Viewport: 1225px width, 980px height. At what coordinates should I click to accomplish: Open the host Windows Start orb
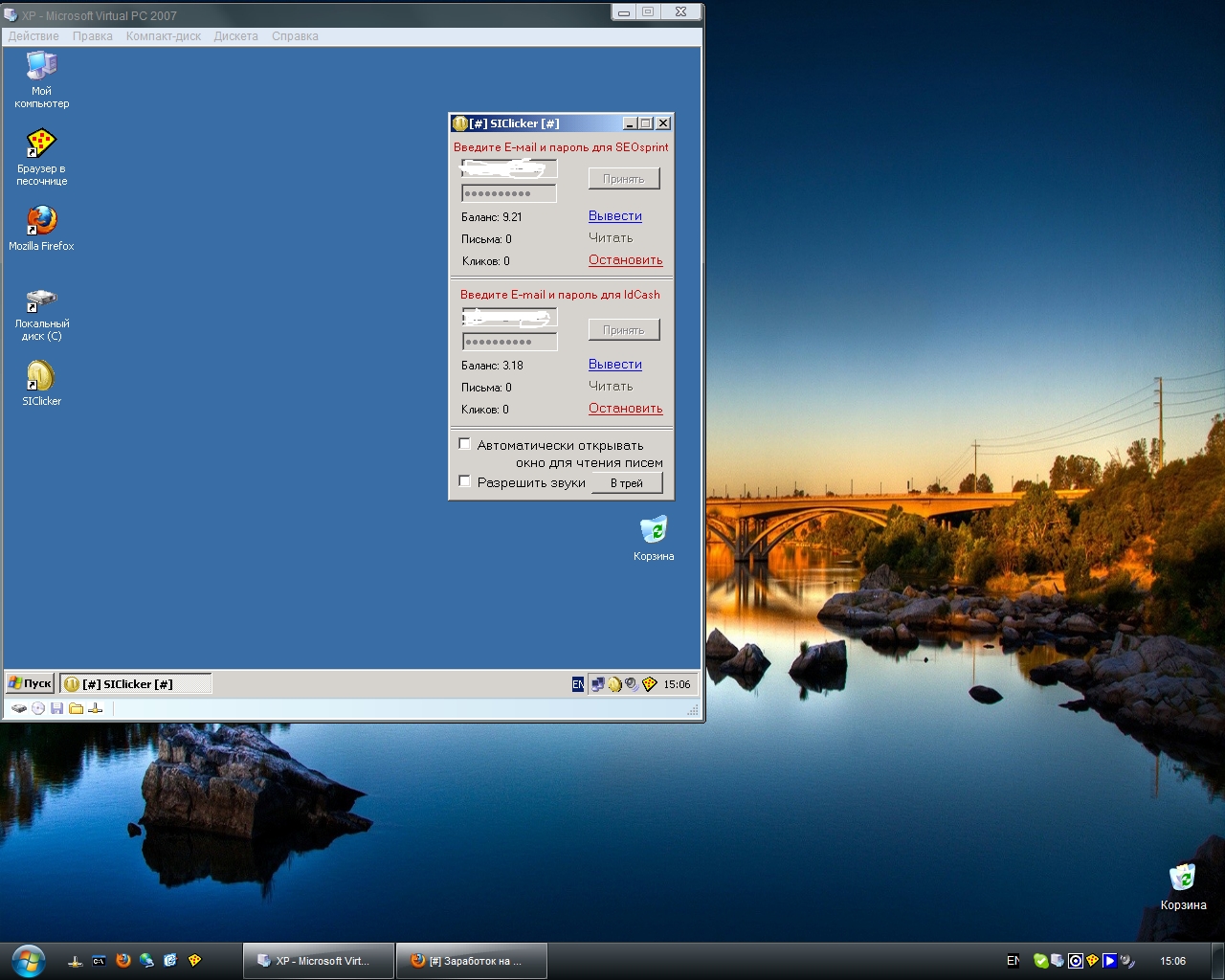coord(29,960)
